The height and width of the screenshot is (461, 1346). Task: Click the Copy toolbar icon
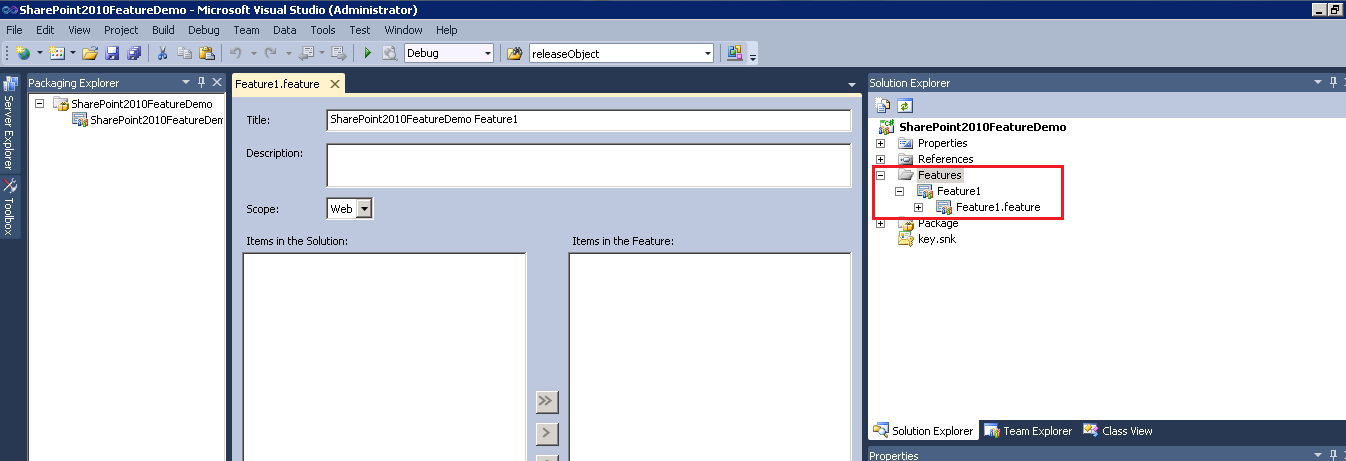click(x=184, y=53)
